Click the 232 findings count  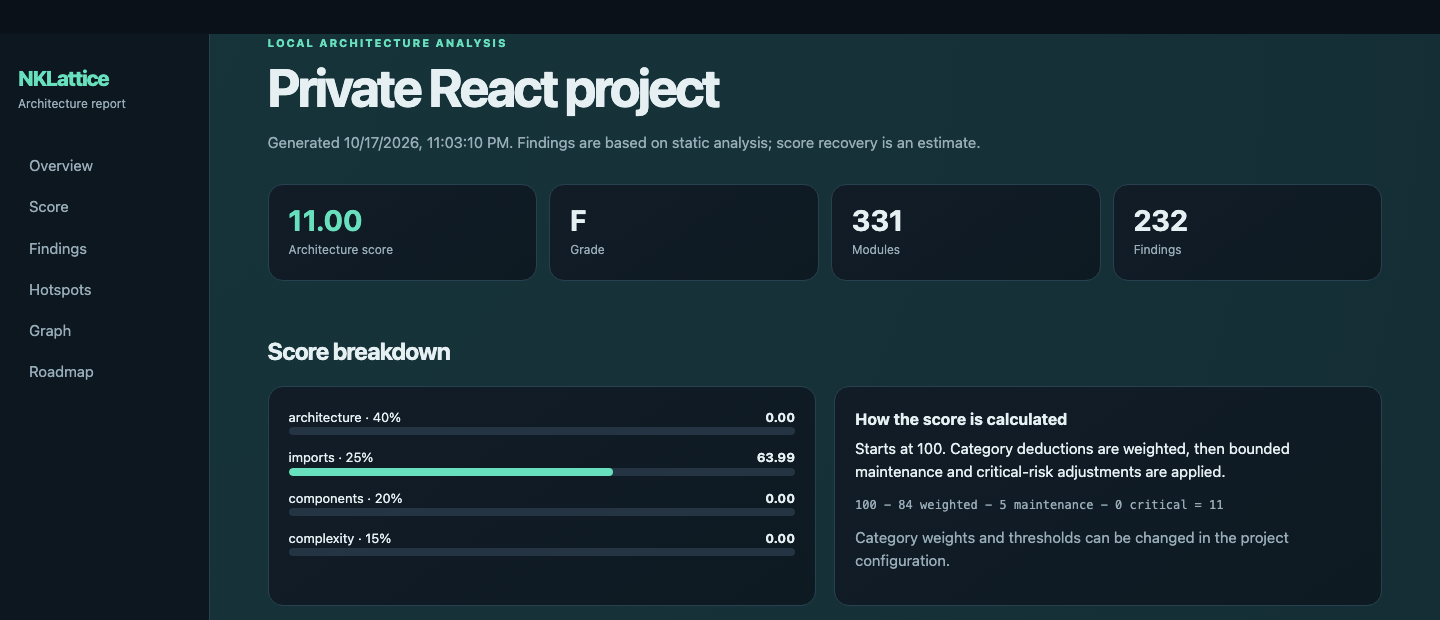1161,220
